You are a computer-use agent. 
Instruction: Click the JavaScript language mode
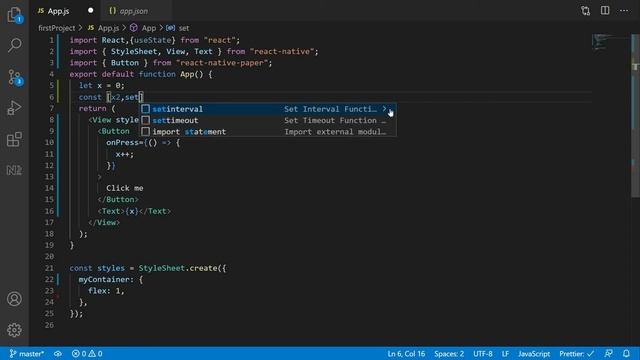(x=534, y=353)
